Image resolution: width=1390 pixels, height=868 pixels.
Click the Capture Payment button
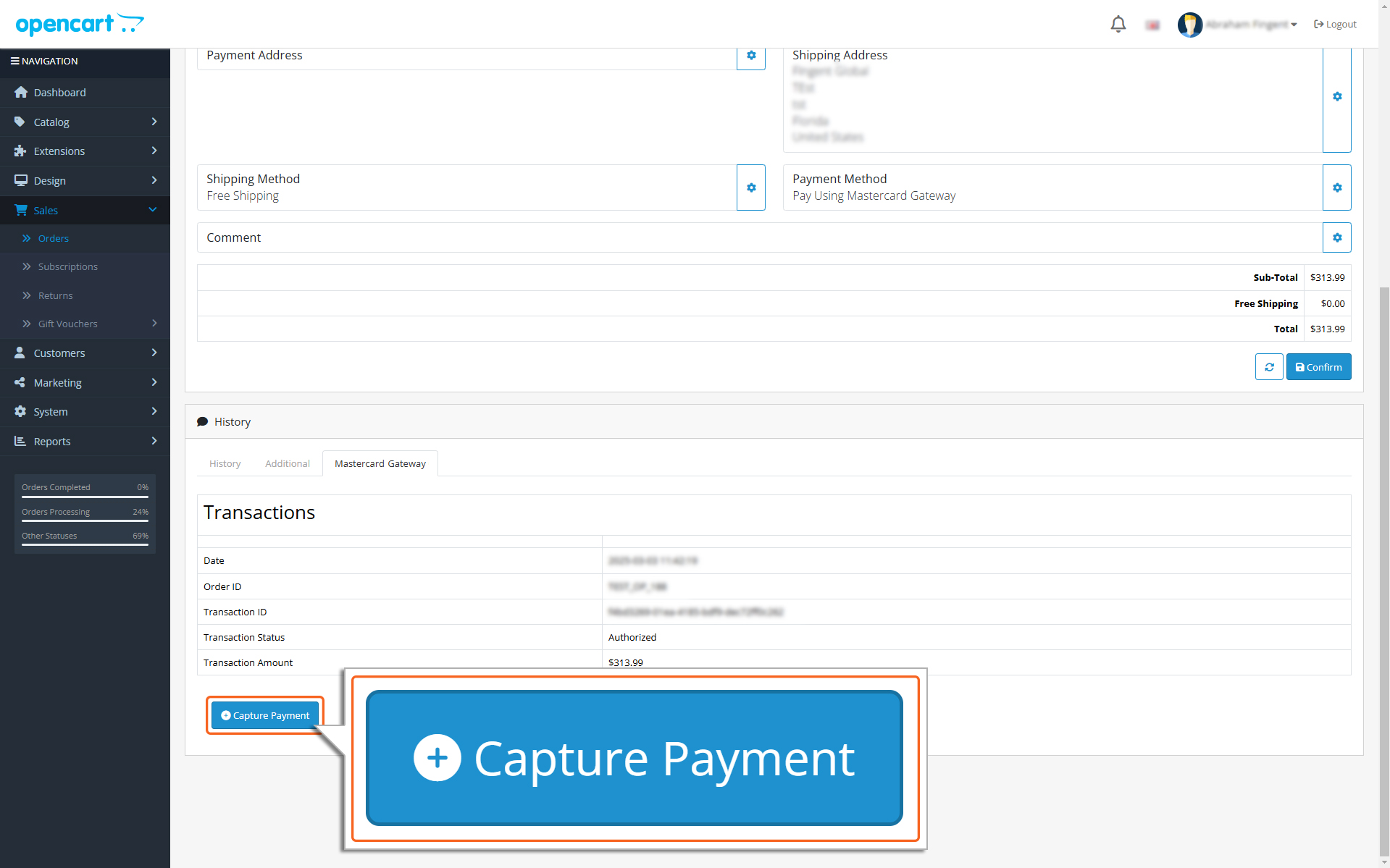[265, 715]
